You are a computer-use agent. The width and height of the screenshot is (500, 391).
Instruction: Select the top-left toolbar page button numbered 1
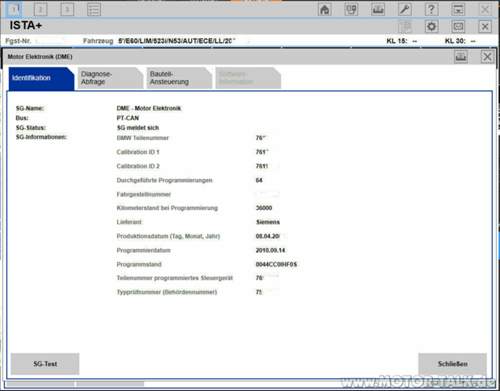14,9
